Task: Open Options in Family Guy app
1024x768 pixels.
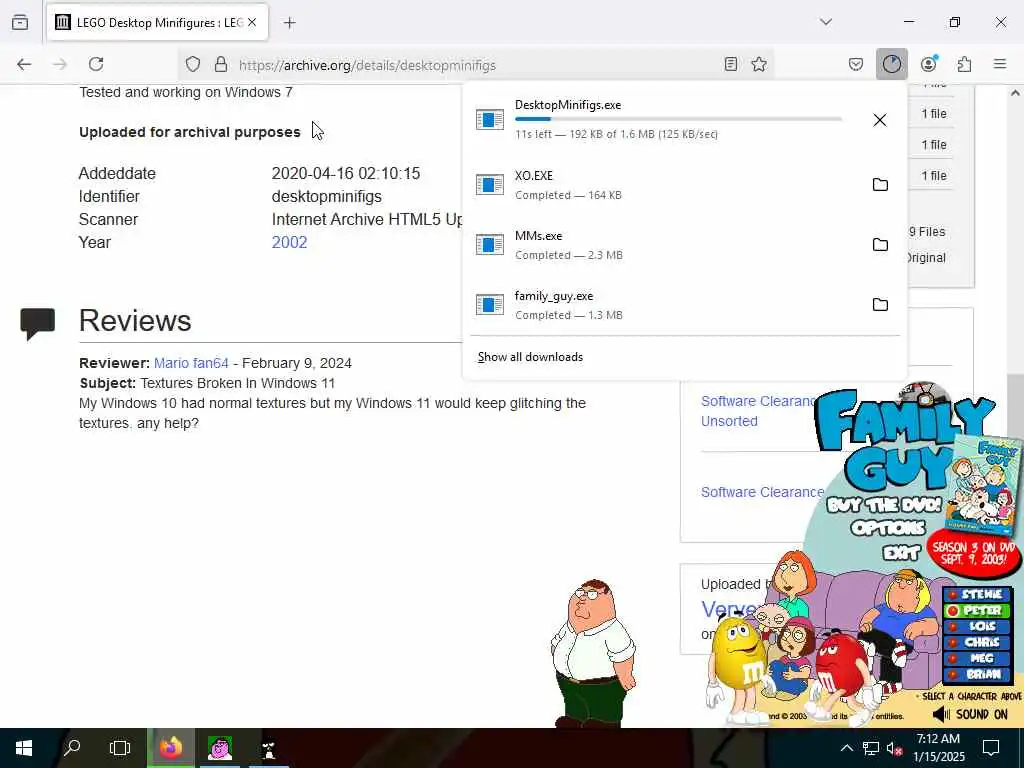Action: click(888, 528)
